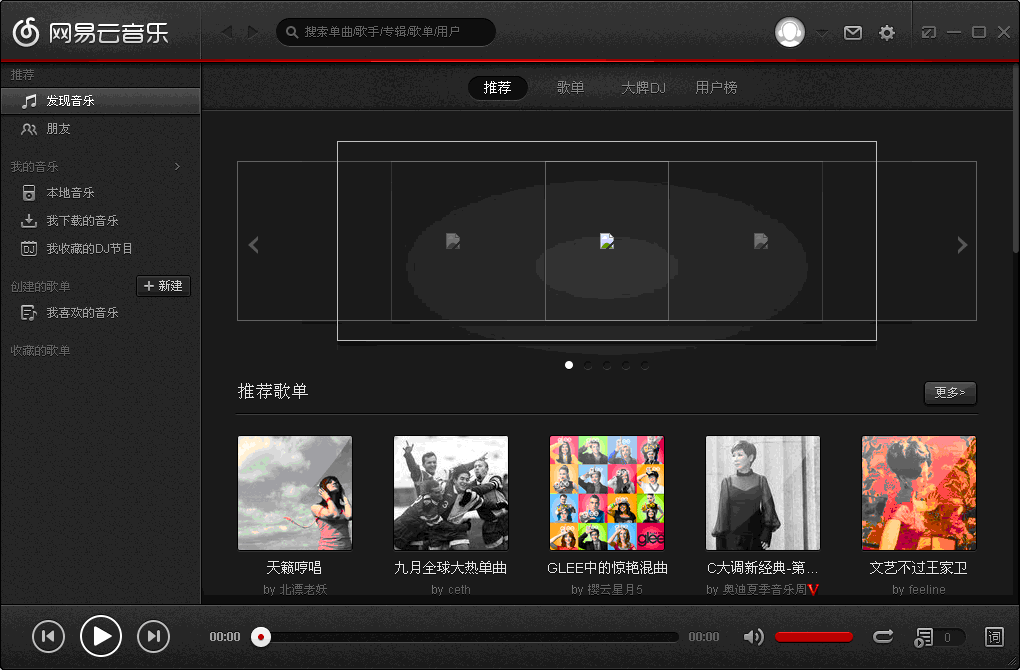The width and height of the screenshot is (1020, 670).
Task: Click the play button in player bar
Action: coord(101,636)
